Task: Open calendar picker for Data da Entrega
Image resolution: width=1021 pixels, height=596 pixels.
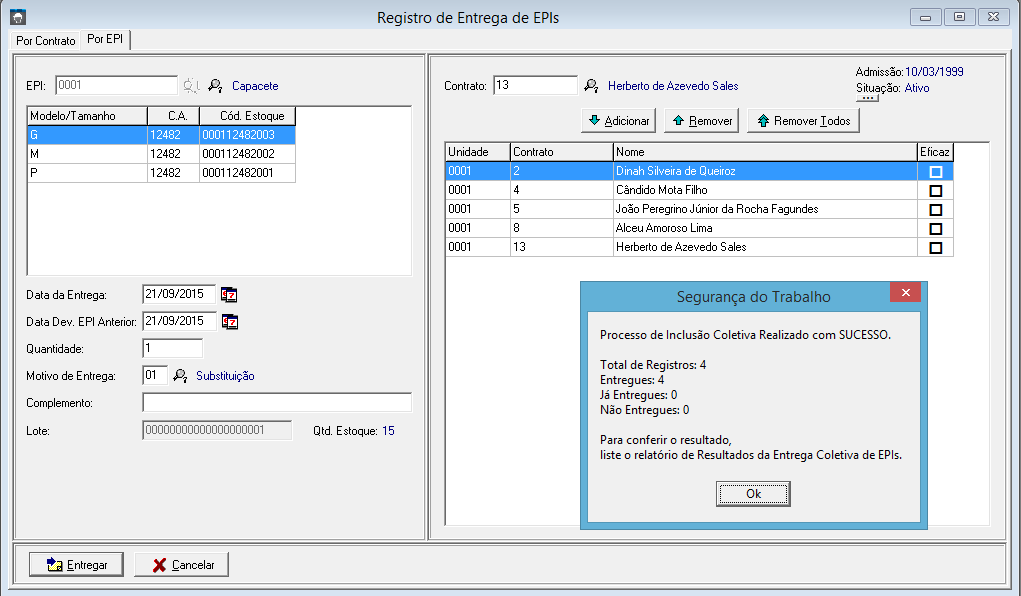Action: point(230,295)
